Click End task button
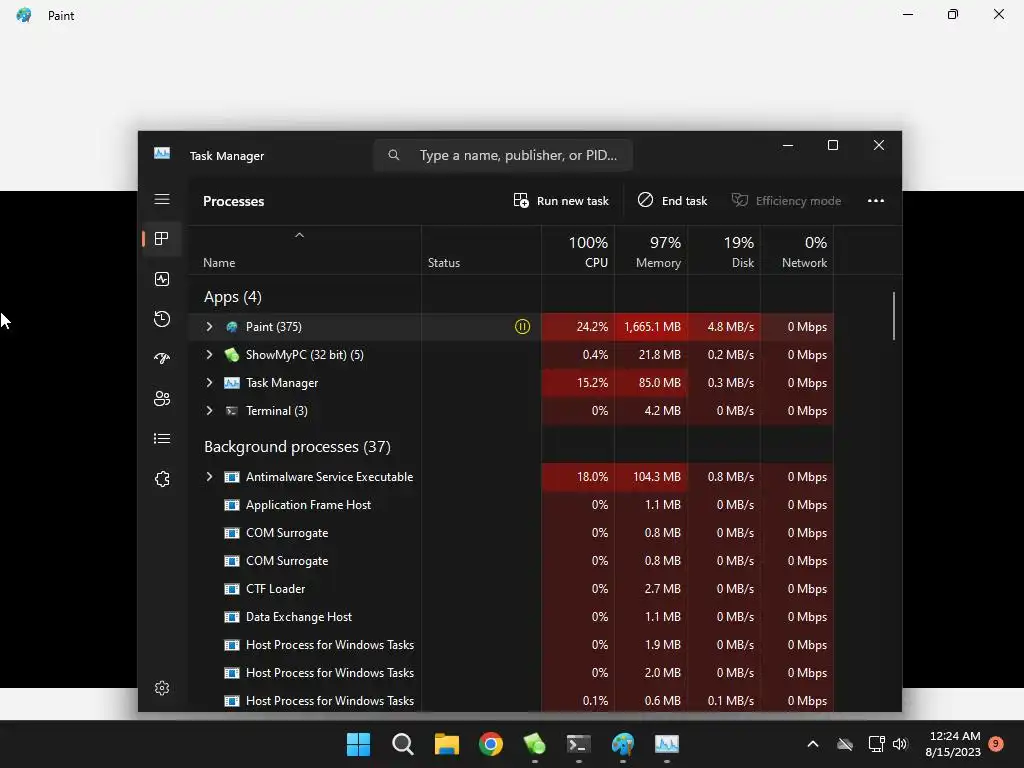Image resolution: width=1024 pixels, height=768 pixels. tap(672, 200)
